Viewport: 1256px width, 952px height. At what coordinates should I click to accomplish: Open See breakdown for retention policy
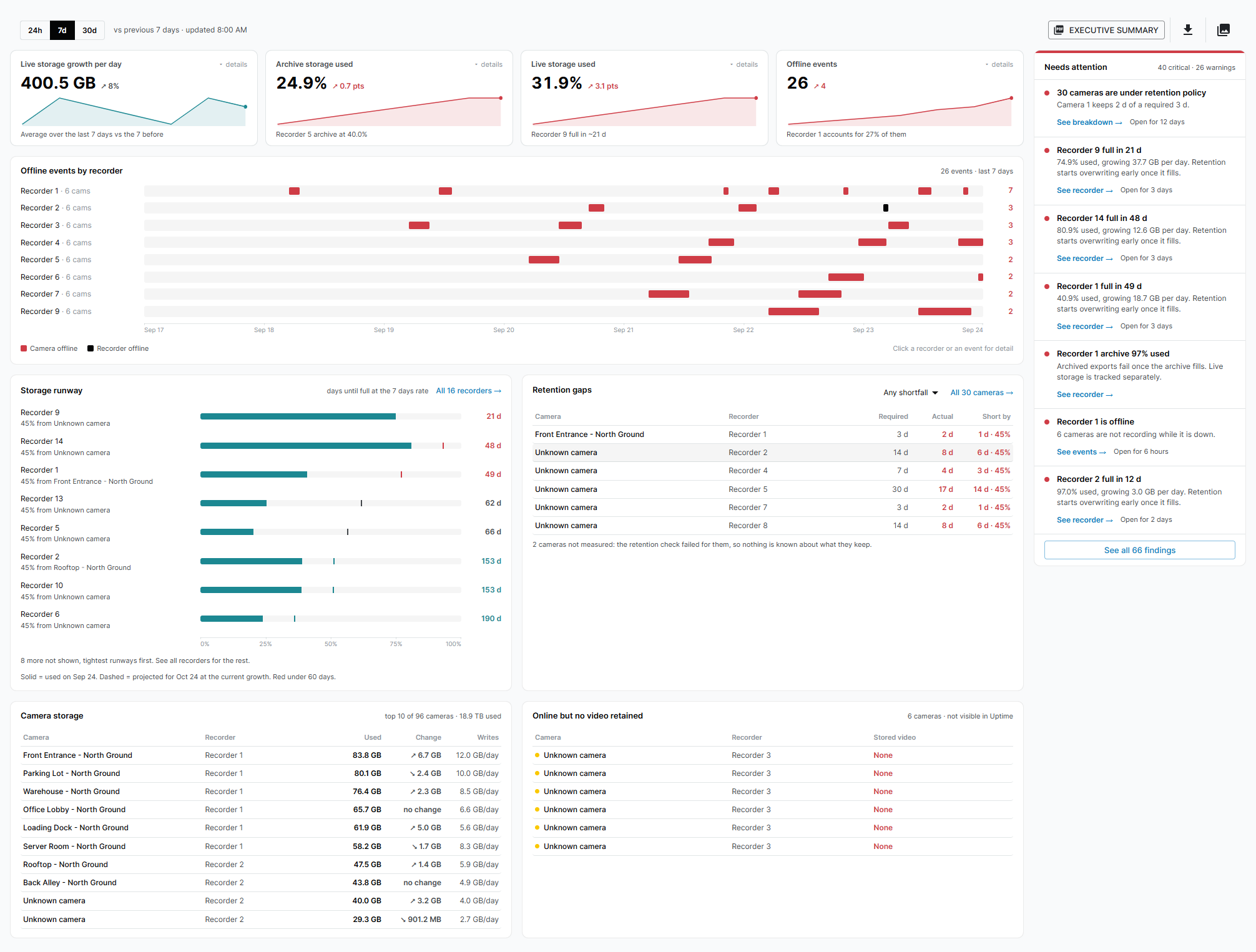[1089, 122]
